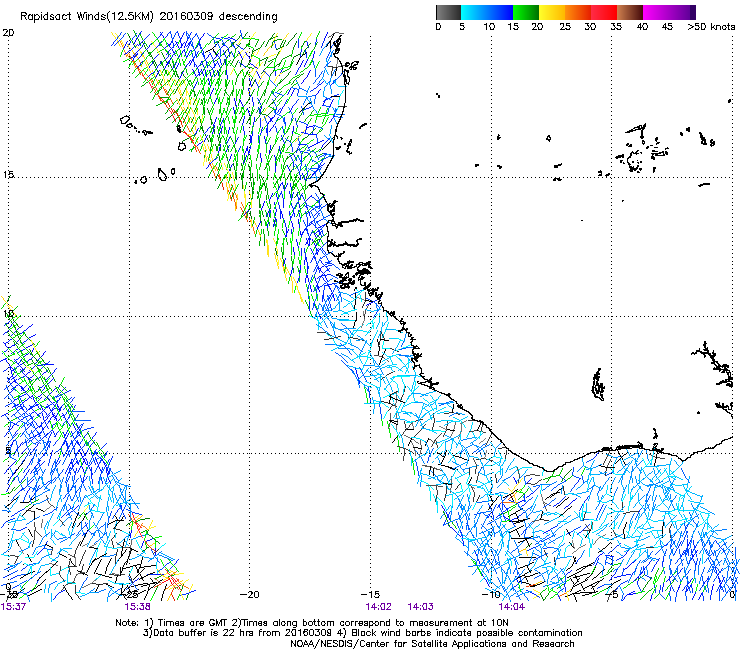Pick the yellow 20-25 knots color segment
Screen dimensions: 740x650
point(552,12)
